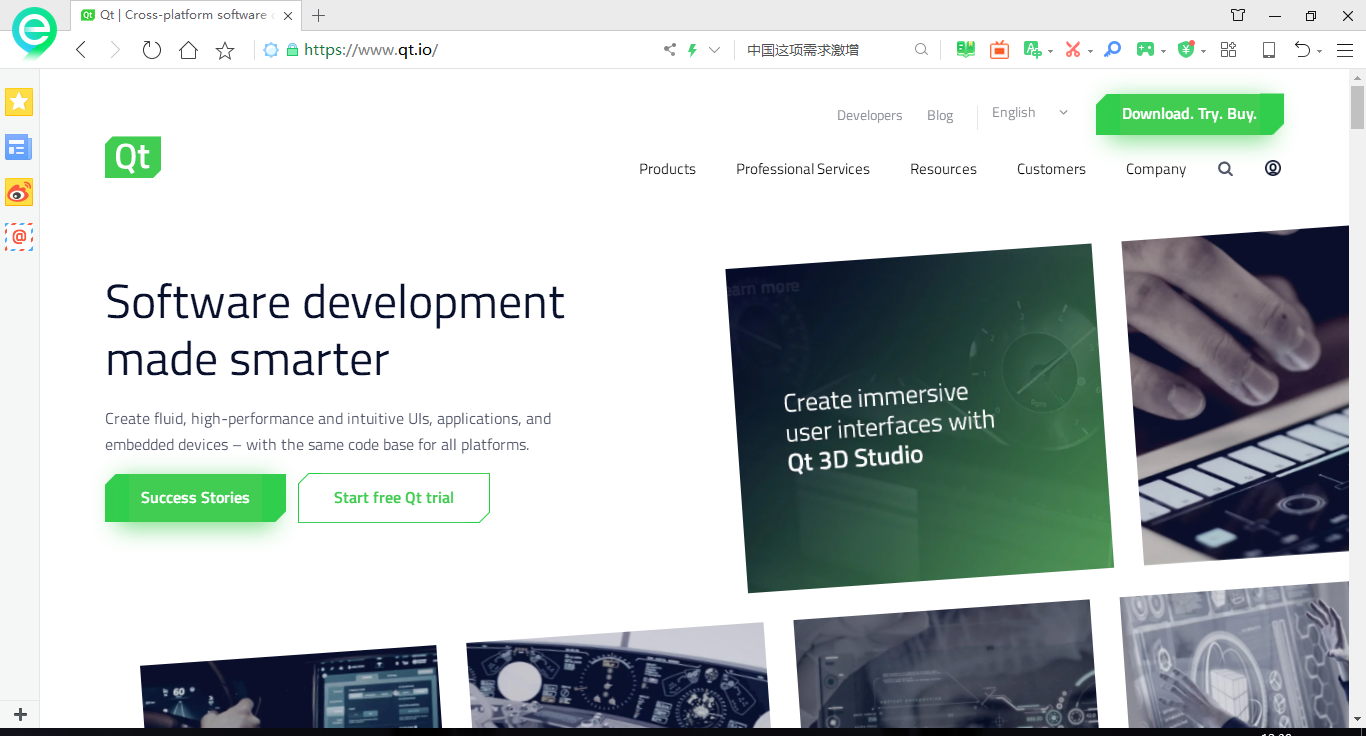Expand the arrow beside the yen shield icon

pyautogui.click(x=1203, y=51)
